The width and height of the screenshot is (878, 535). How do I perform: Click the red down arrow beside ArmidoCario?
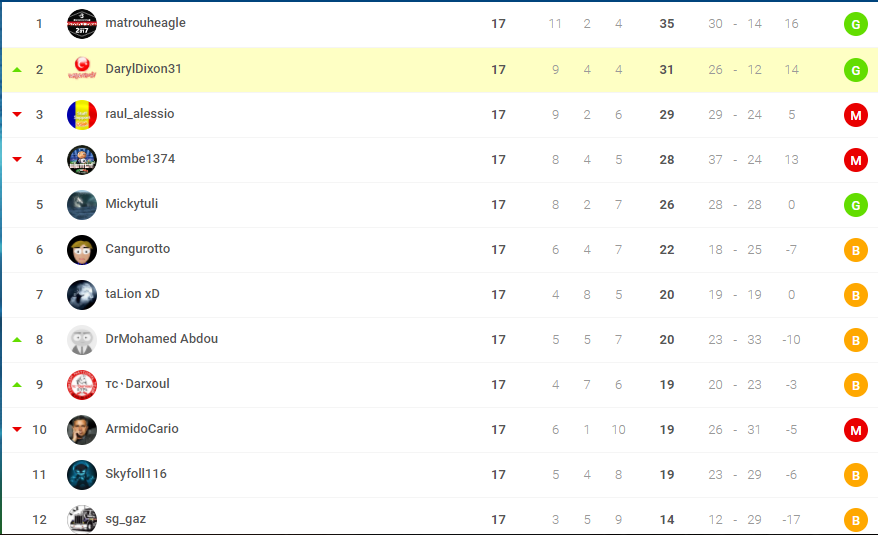[x=17, y=430]
